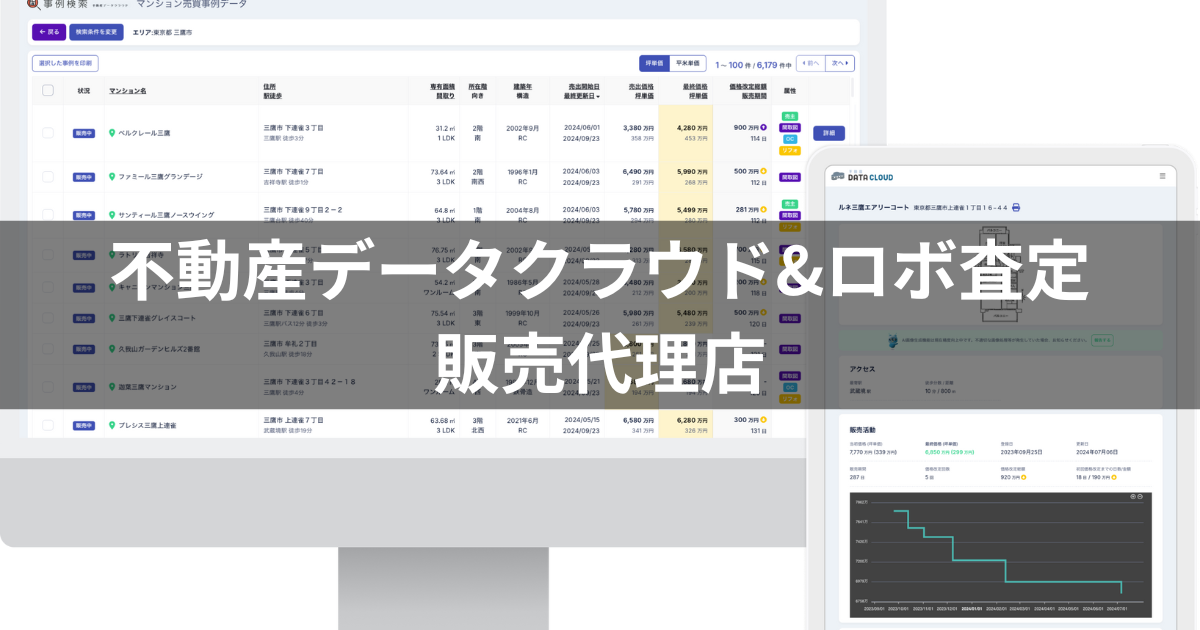Click yellow coin icon next to 300万円
Screen dimensions: 1200x630
(x=764, y=420)
